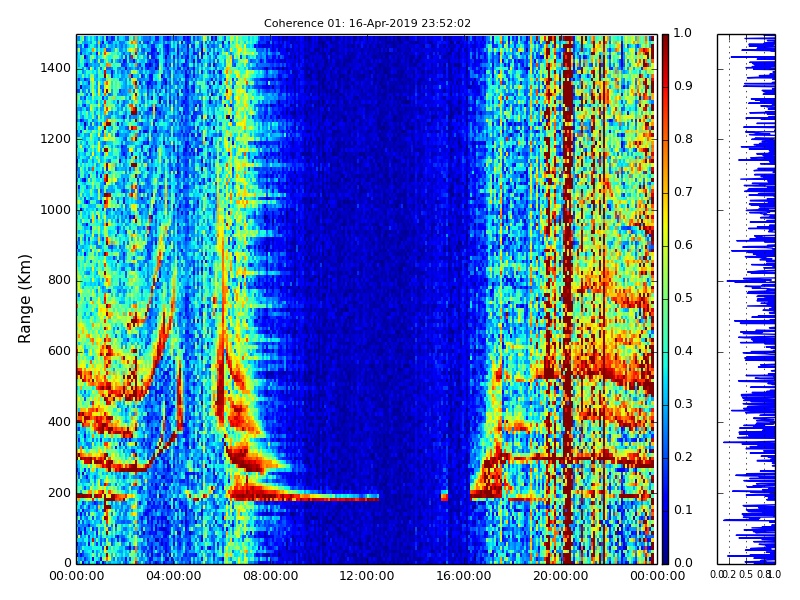Click the vertical dark red stripe near 20:00
This screenshot has height=600, width=800.
568,299
